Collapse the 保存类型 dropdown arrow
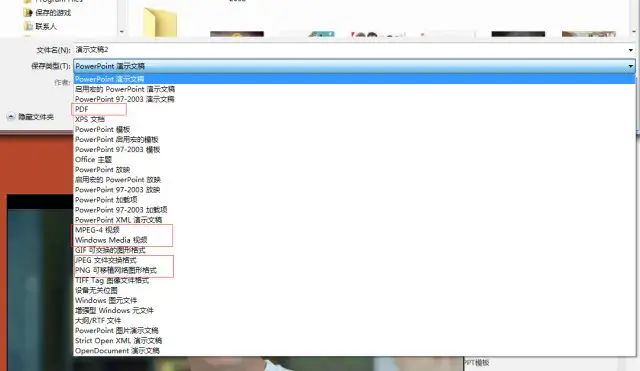The height and width of the screenshot is (371, 640). (x=631, y=66)
